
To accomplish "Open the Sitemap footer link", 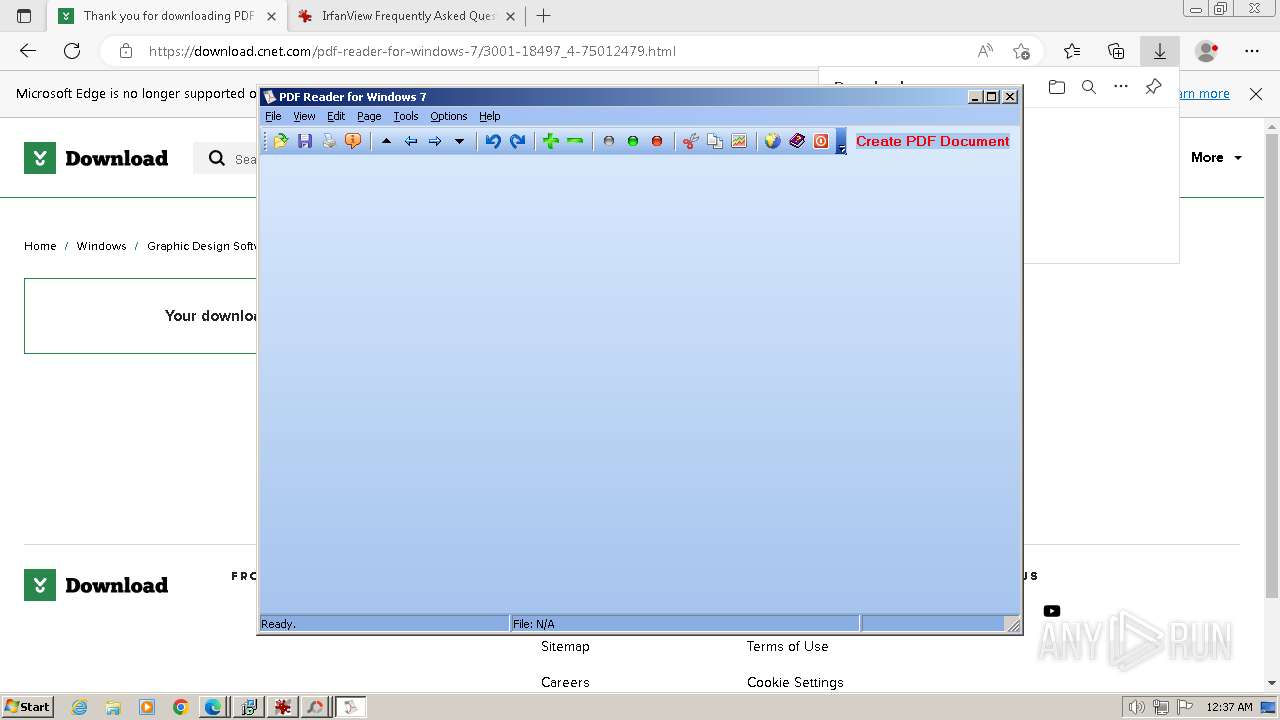I will (x=565, y=646).
